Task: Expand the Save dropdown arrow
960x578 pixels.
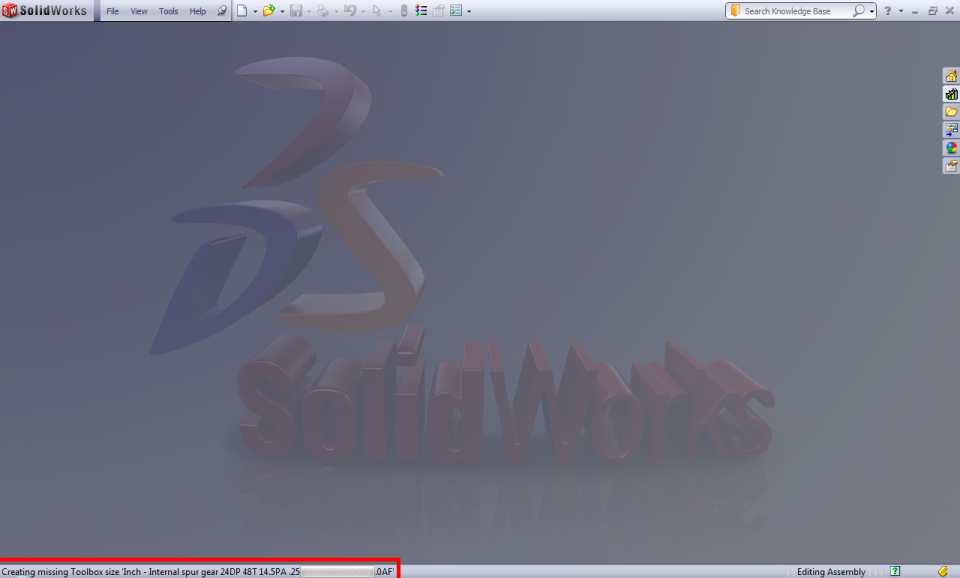Action: tap(309, 11)
